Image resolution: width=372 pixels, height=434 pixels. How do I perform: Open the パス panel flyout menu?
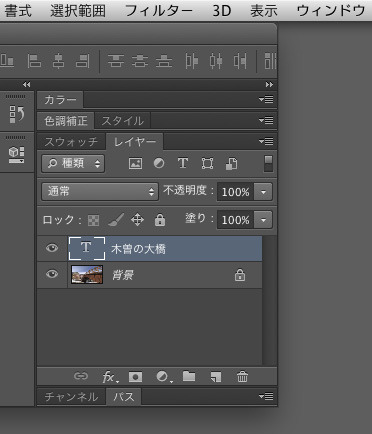pos(266,396)
